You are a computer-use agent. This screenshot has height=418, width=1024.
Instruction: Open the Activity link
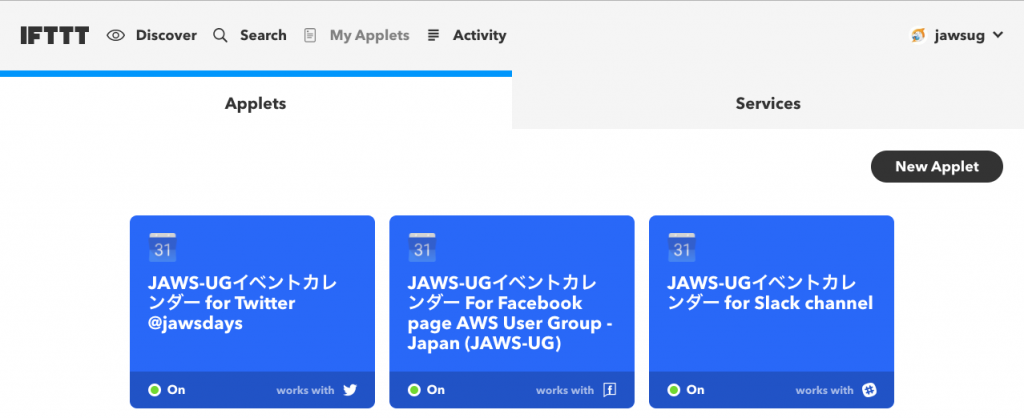(479, 35)
